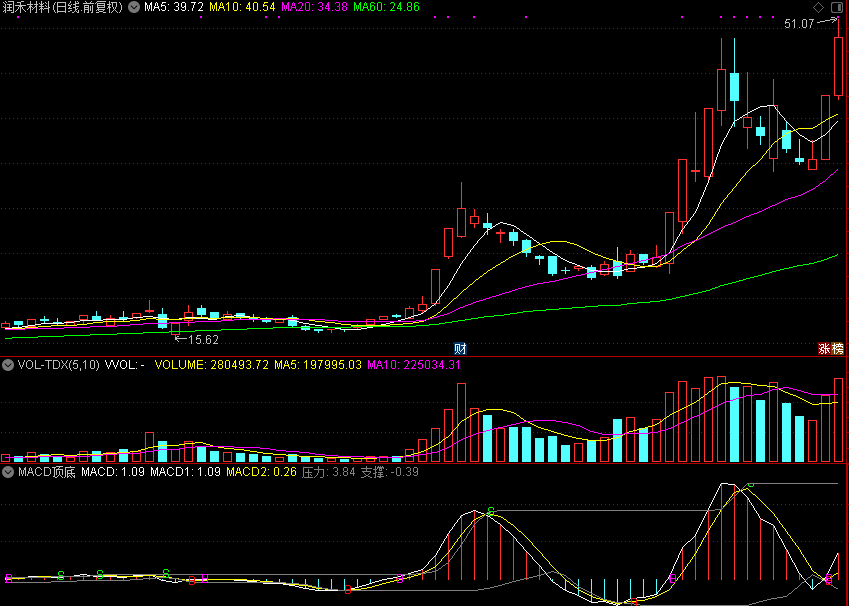
Task: Select the MA60: 24.86 moving average label
Action: point(387,7)
